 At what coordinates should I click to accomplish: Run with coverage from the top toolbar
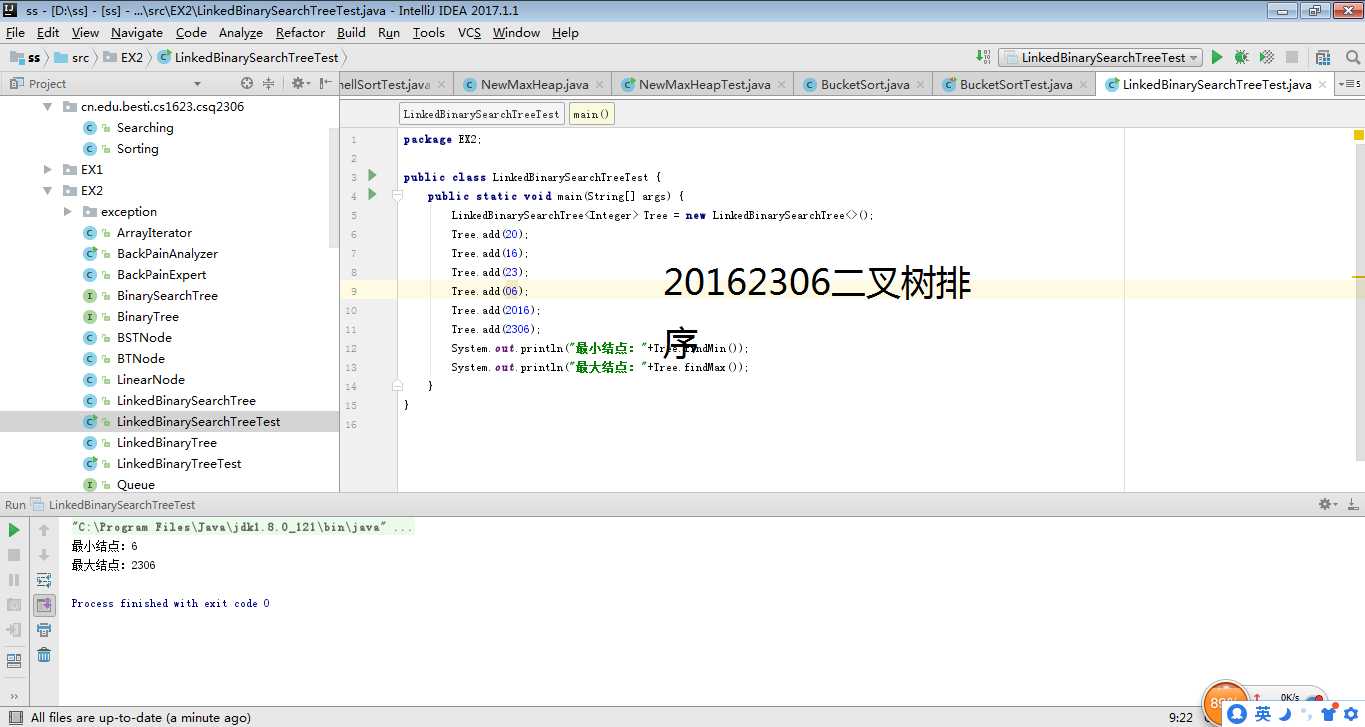pyautogui.click(x=1266, y=57)
